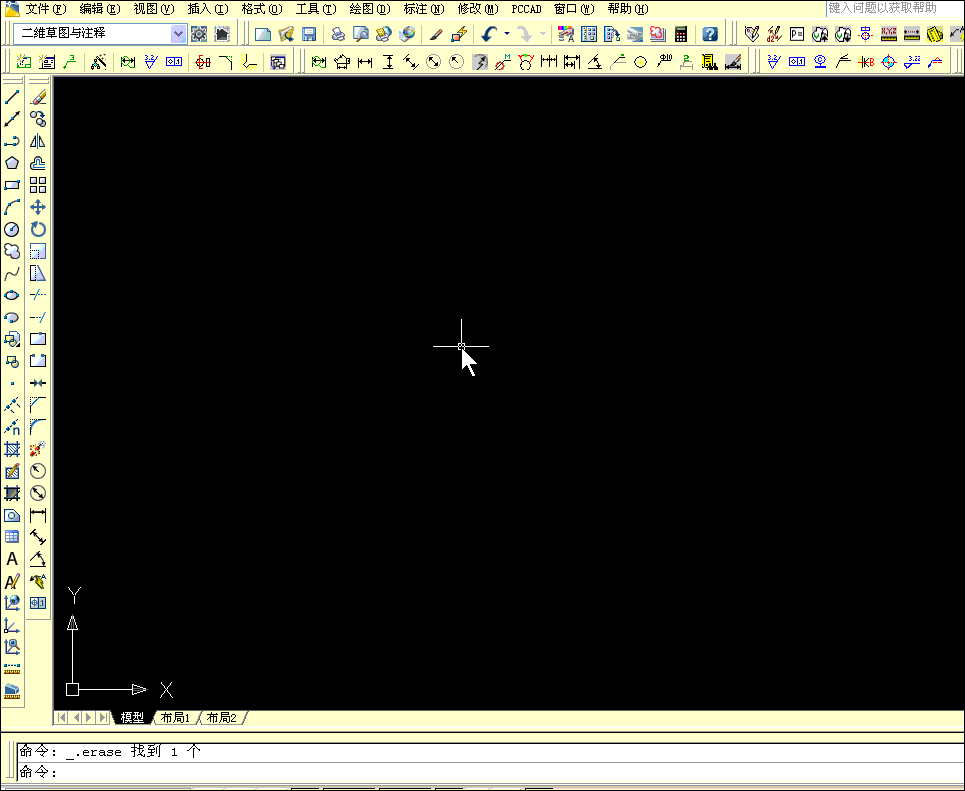Expand the Undo history dropdown arrow

click(x=506, y=33)
